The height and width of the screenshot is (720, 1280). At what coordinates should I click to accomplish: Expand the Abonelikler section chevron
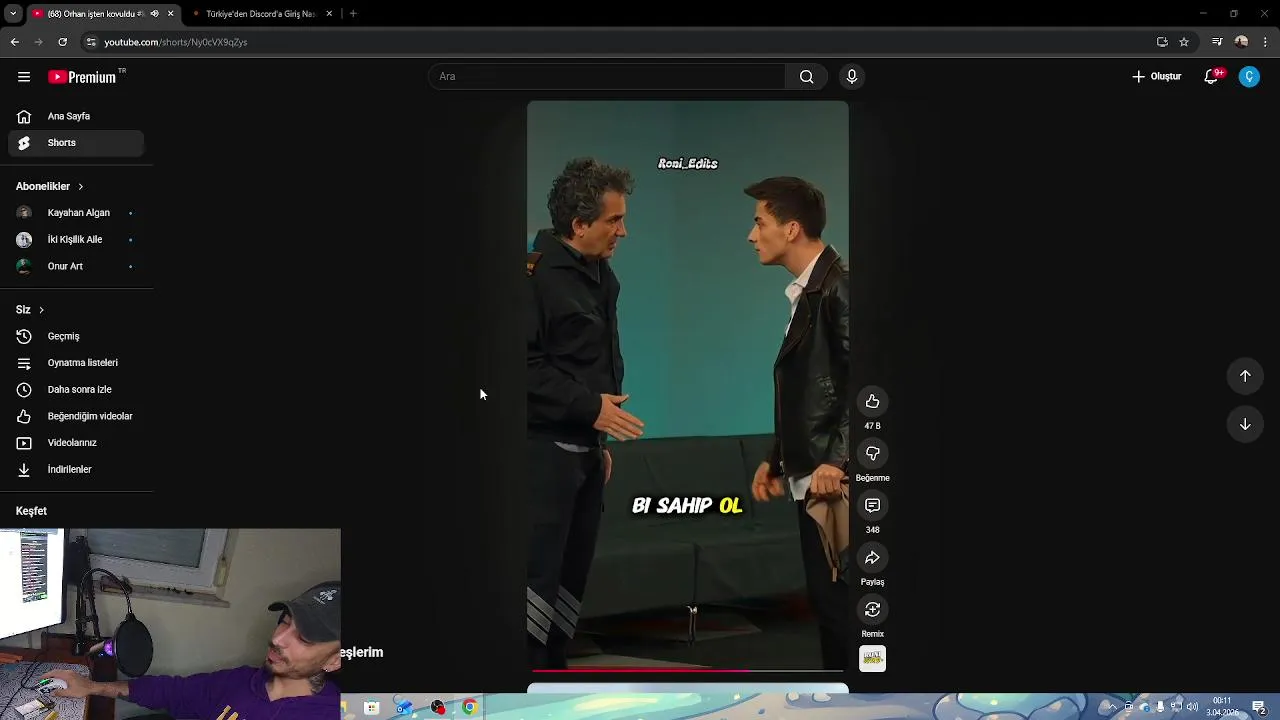(81, 187)
